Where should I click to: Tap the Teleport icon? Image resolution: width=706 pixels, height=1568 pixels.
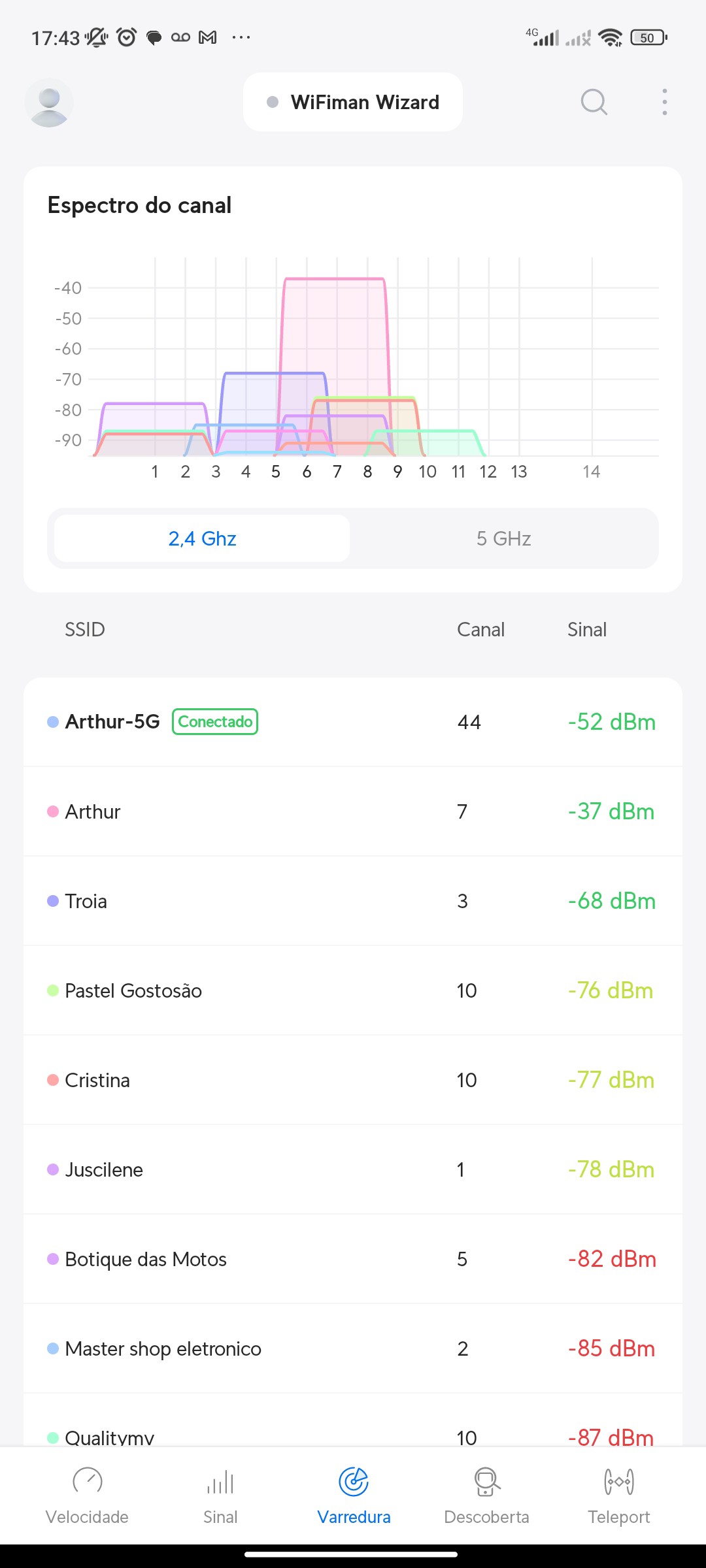[x=618, y=1481]
